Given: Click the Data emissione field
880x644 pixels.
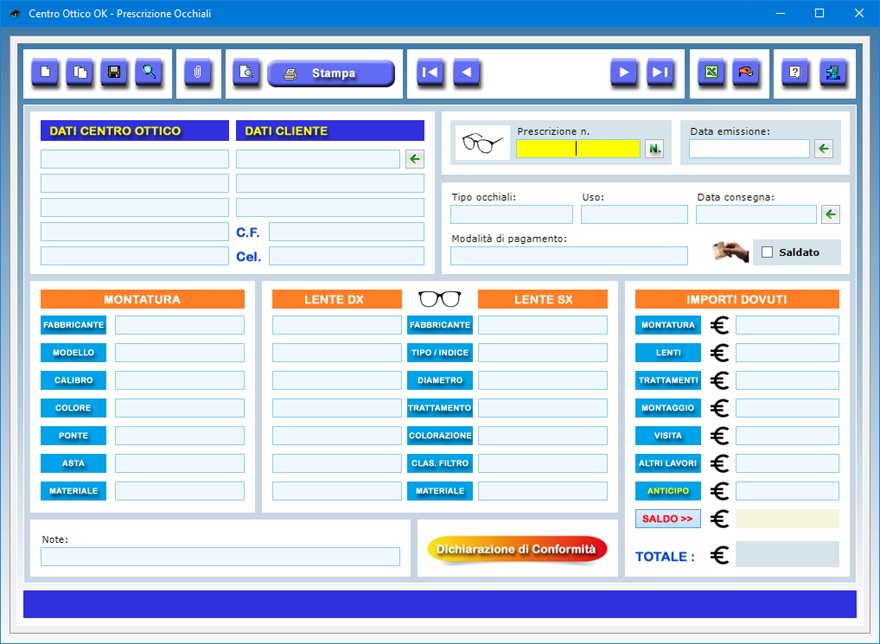Looking at the screenshot, I should point(749,149).
